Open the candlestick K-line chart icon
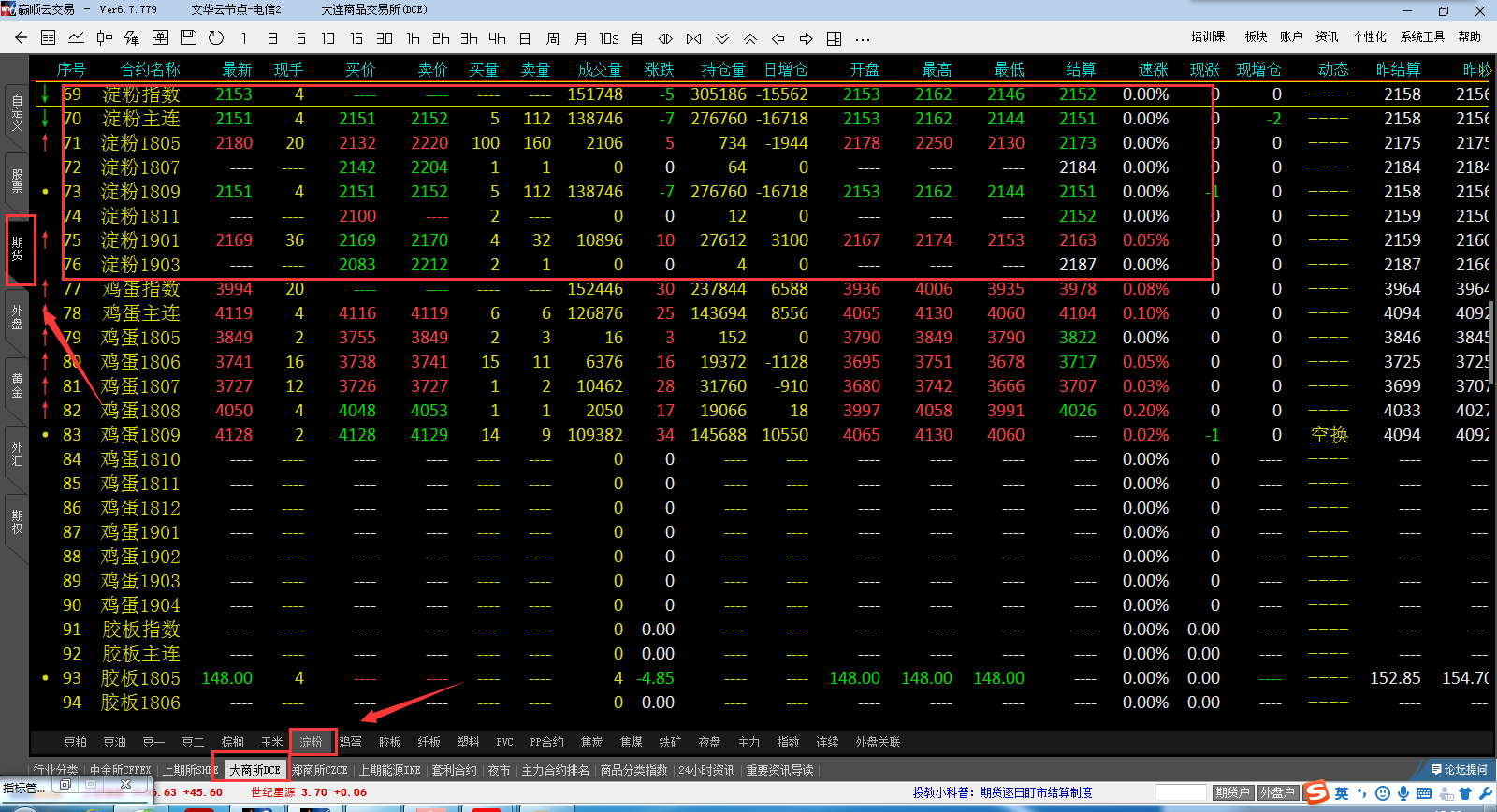This screenshot has width=1497, height=812. [x=105, y=38]
